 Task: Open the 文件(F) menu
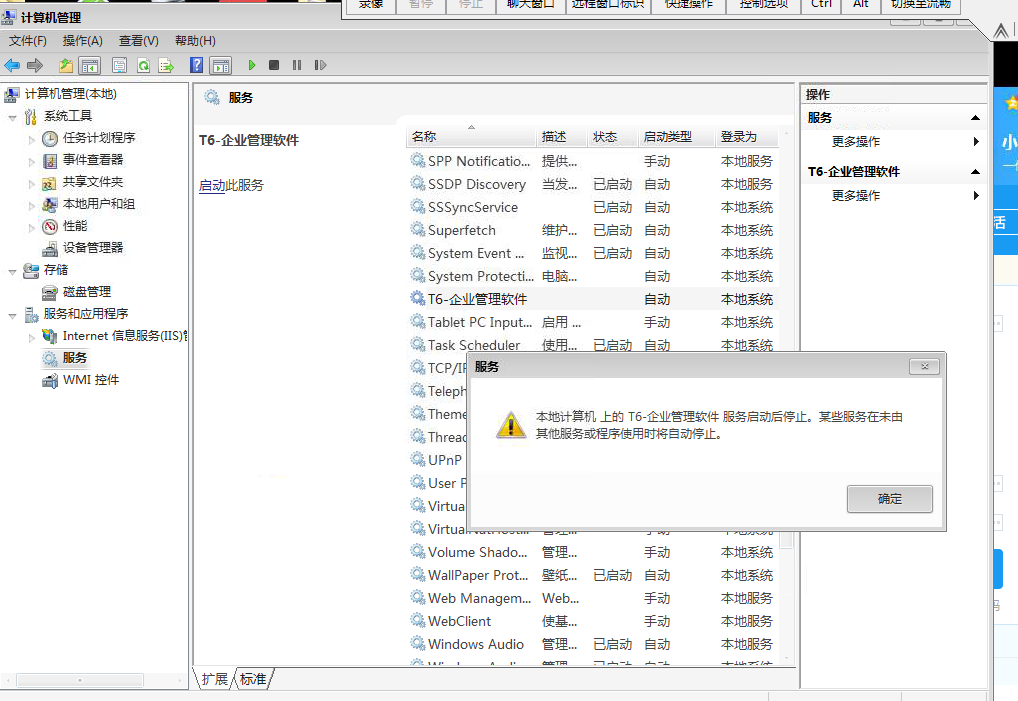[x=28, y=41]
